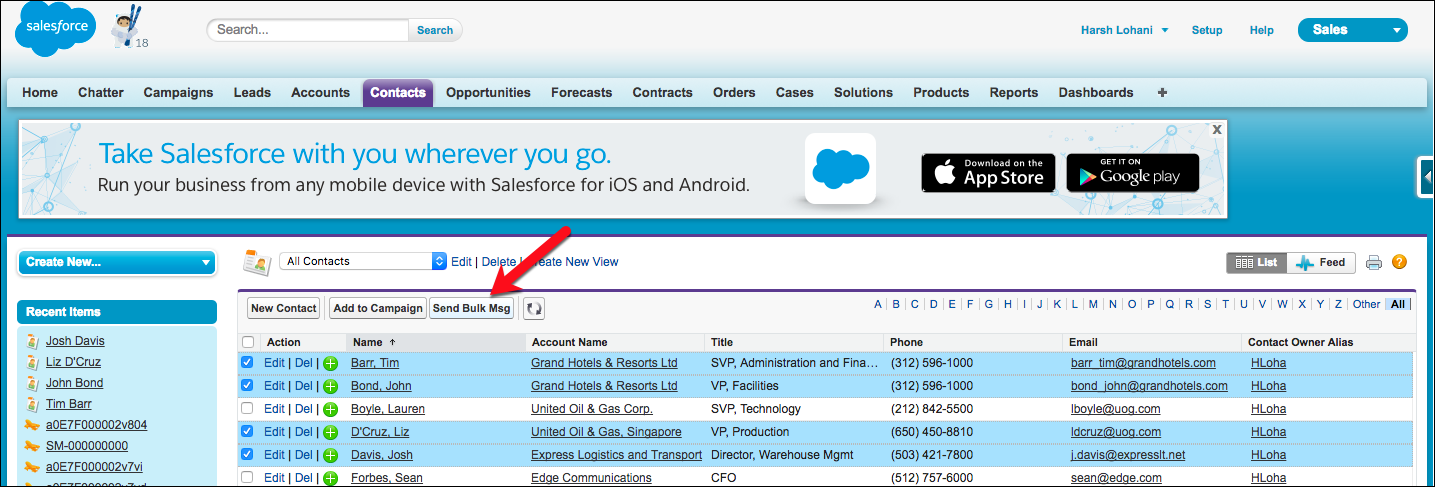The image size is (1435, 487).
Task: Click the Help link in header
Action: click(x=1262, y=30)
